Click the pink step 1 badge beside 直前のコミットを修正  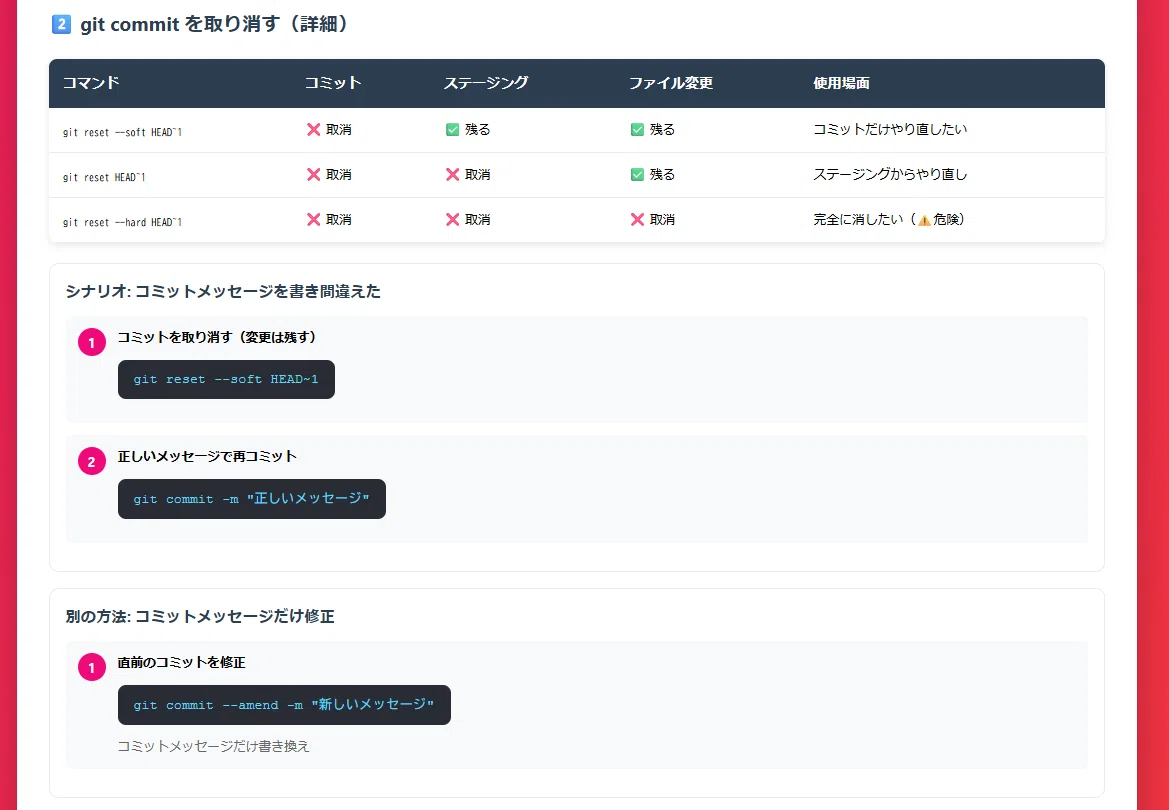(92, 668)
